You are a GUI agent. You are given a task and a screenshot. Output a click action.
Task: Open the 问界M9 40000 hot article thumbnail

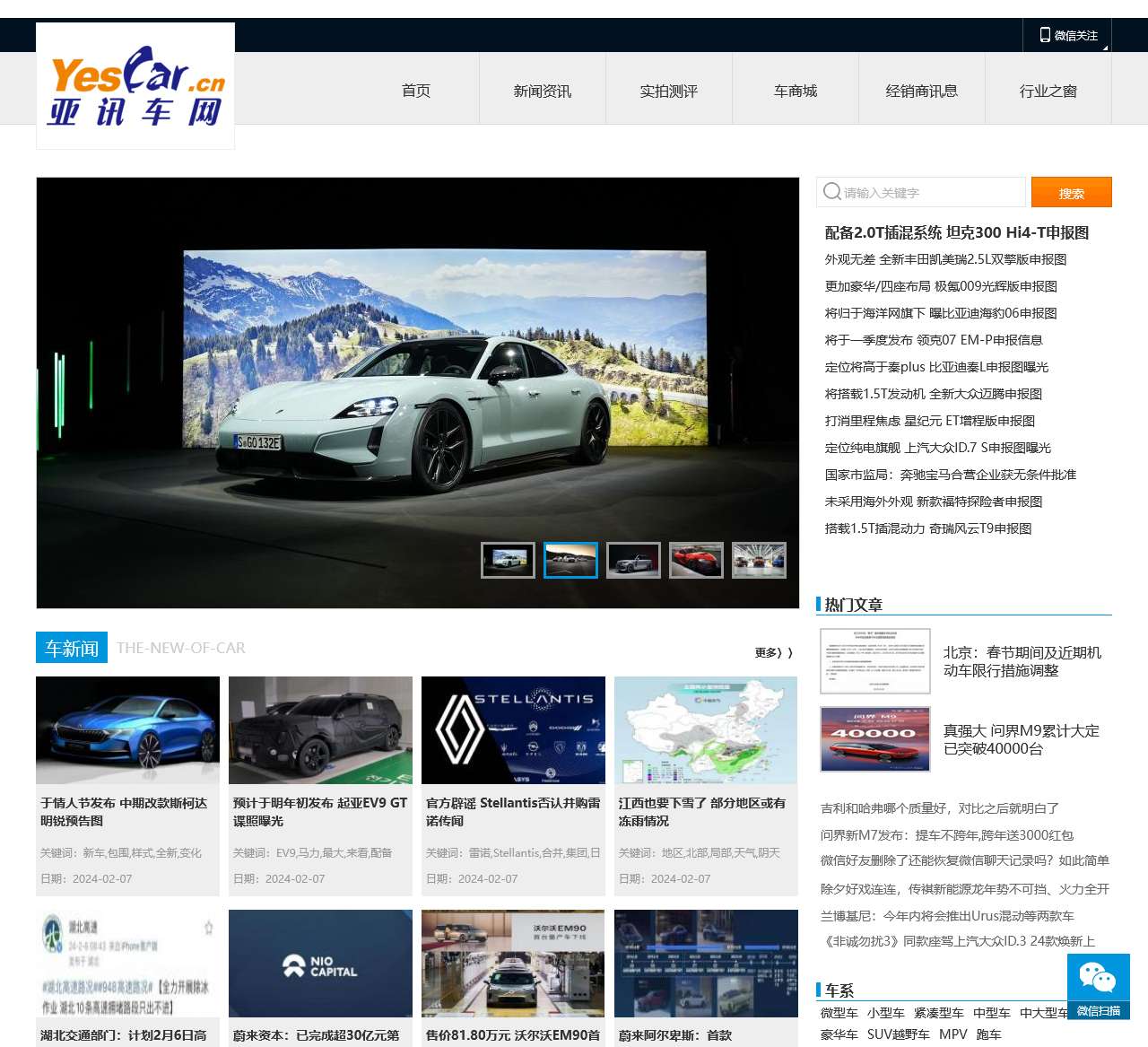point(874,739)
